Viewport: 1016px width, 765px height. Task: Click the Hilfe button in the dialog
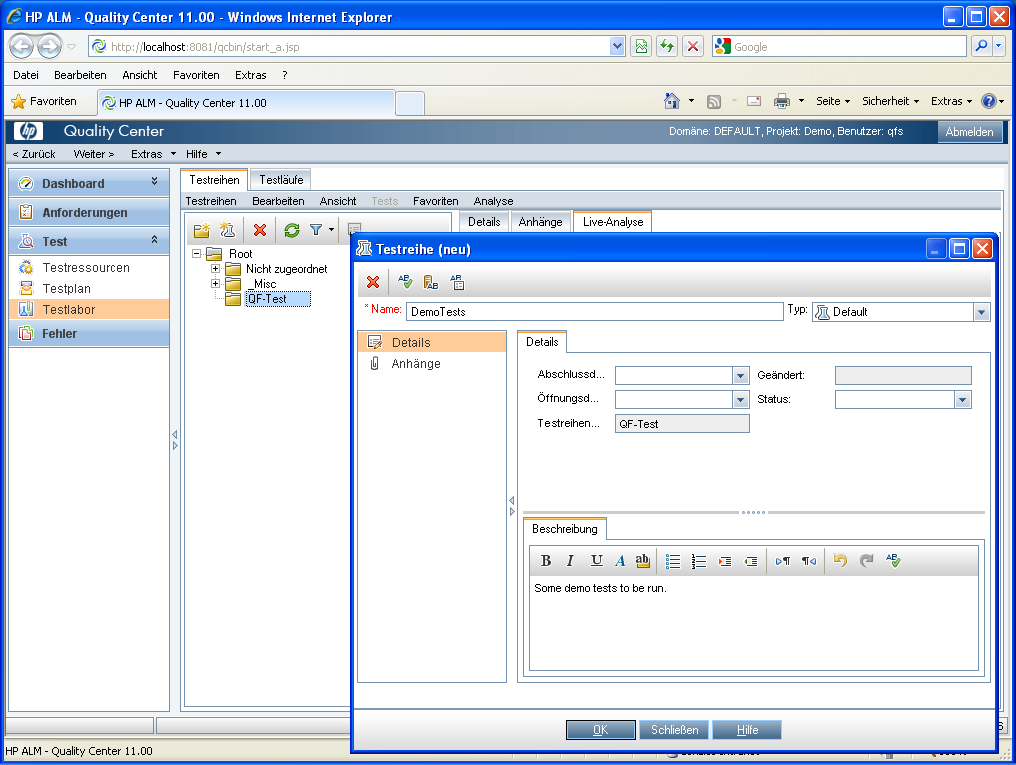click(x=747, y=730)
